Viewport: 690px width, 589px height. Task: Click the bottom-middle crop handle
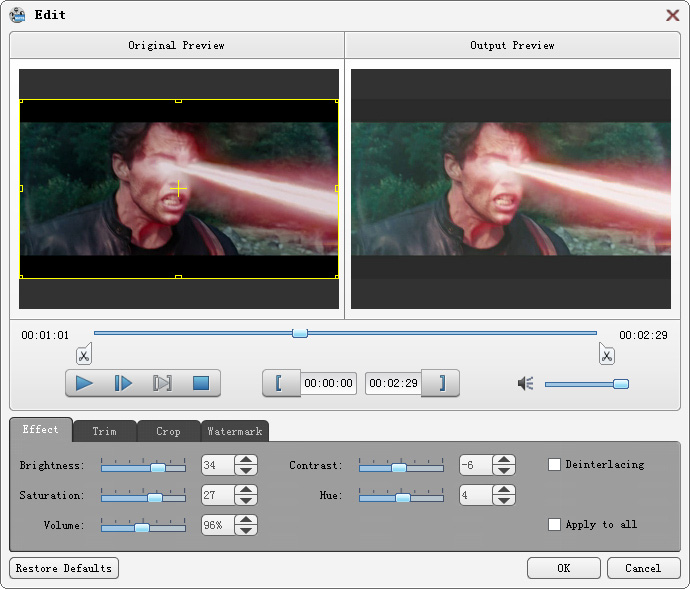[178, 277]
